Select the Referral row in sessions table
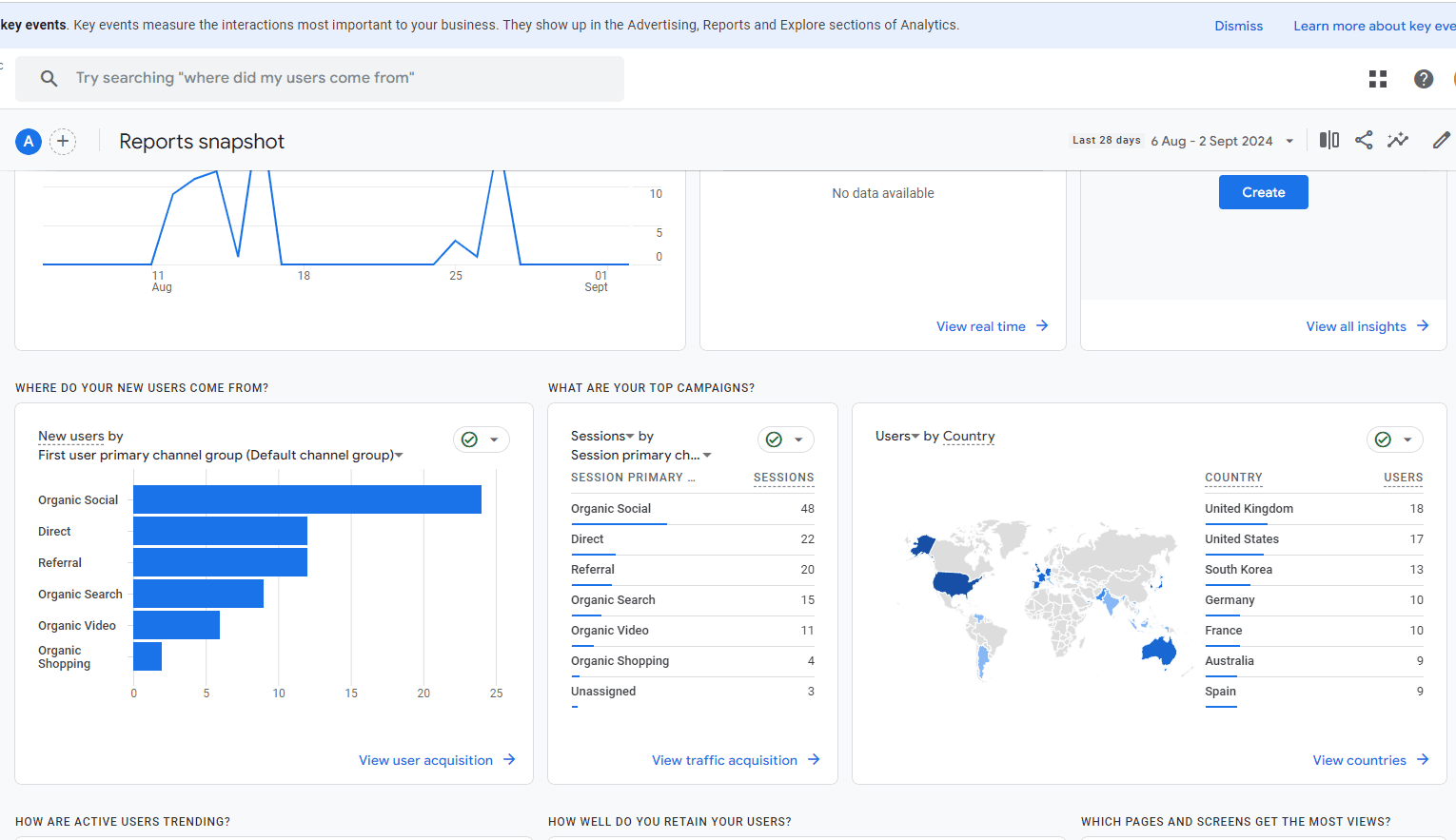 693,570
